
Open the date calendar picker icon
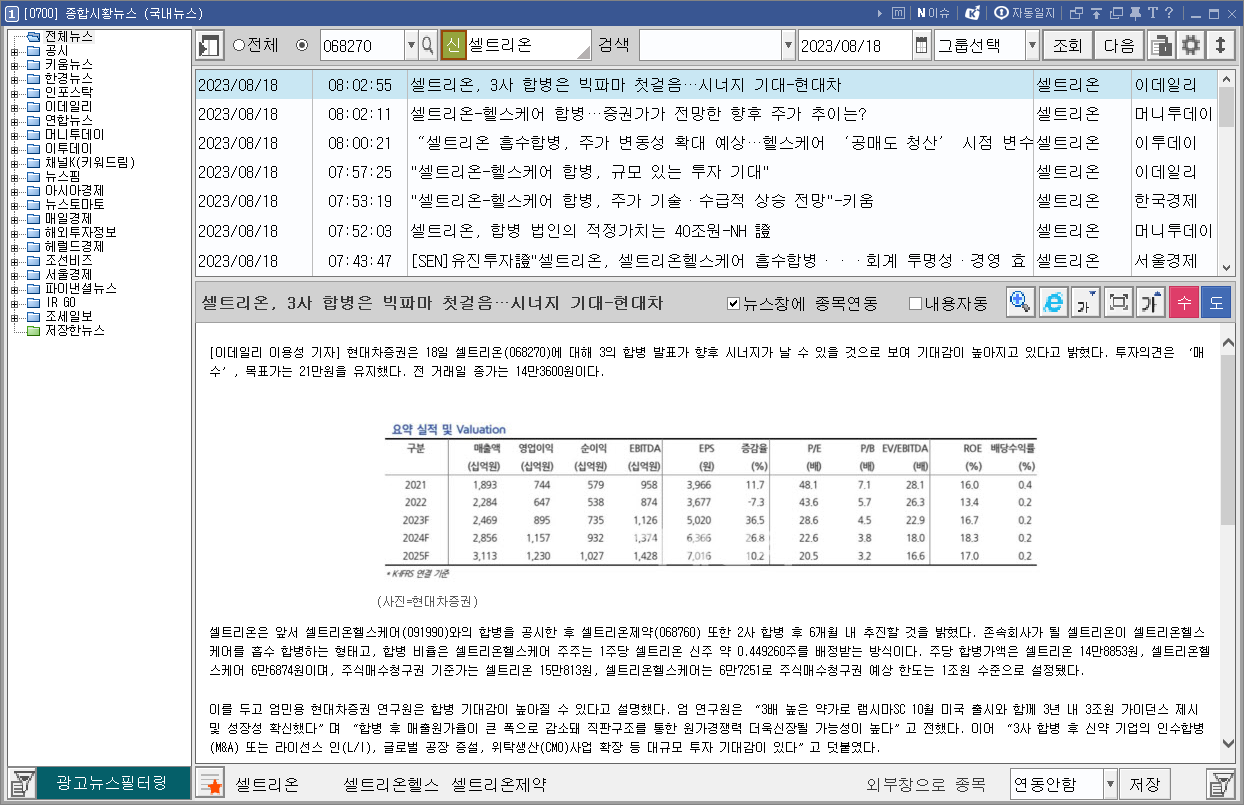coord(921,46)
